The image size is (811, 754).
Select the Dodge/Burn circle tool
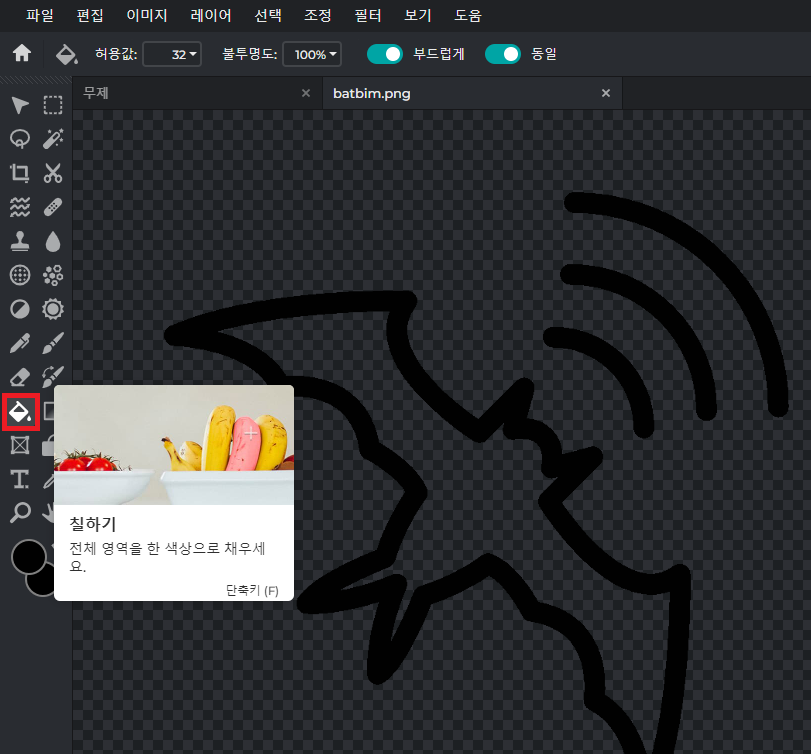coord(20,275)
